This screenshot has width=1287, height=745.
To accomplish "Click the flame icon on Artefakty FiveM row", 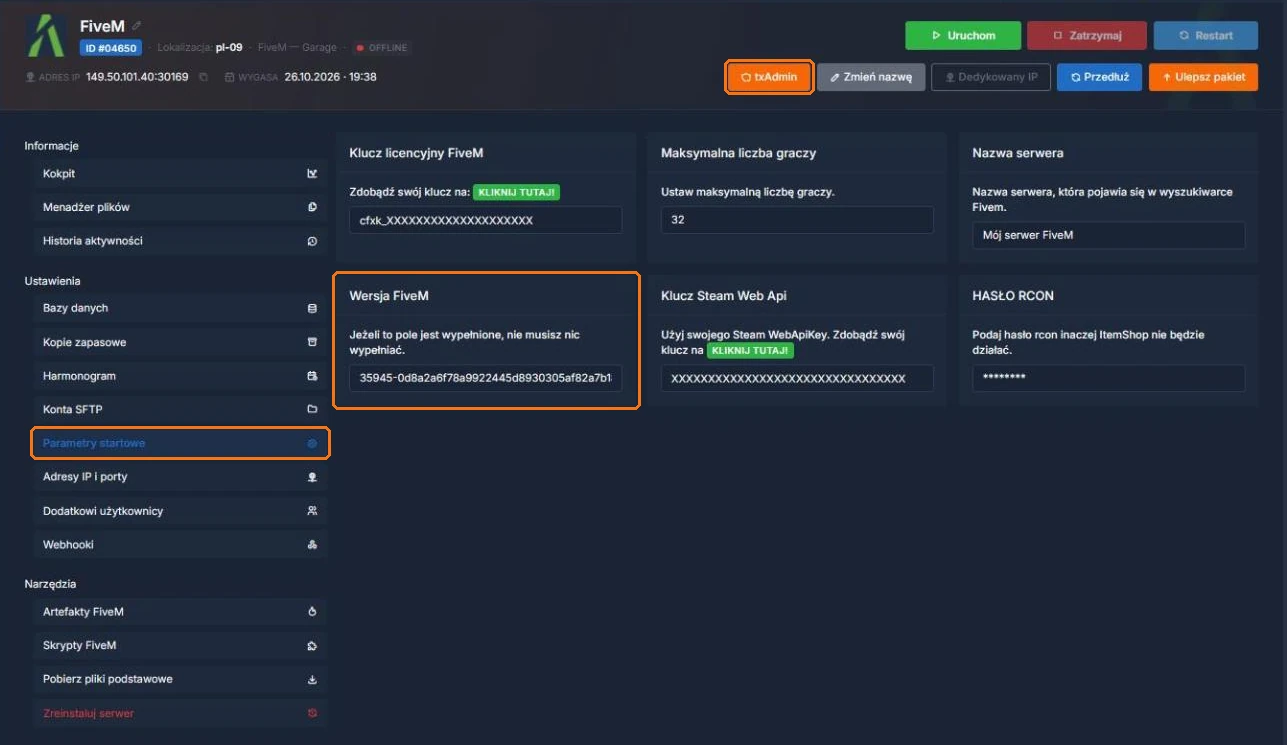I will [x=312, y=612].
